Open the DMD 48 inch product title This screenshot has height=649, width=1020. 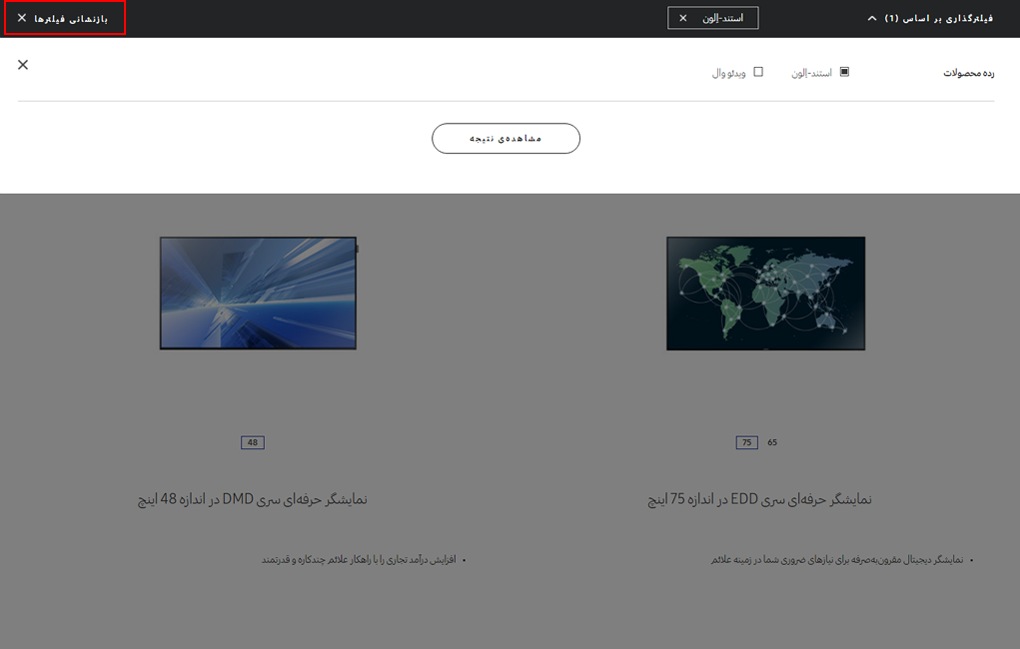click(252, 499)
